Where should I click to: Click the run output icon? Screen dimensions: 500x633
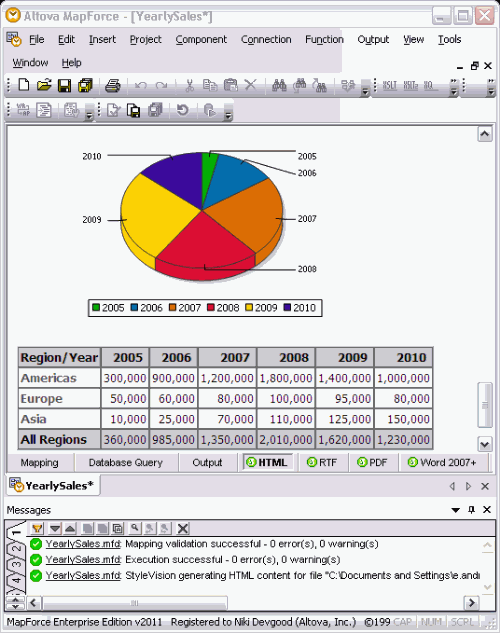tap(210, 110)
